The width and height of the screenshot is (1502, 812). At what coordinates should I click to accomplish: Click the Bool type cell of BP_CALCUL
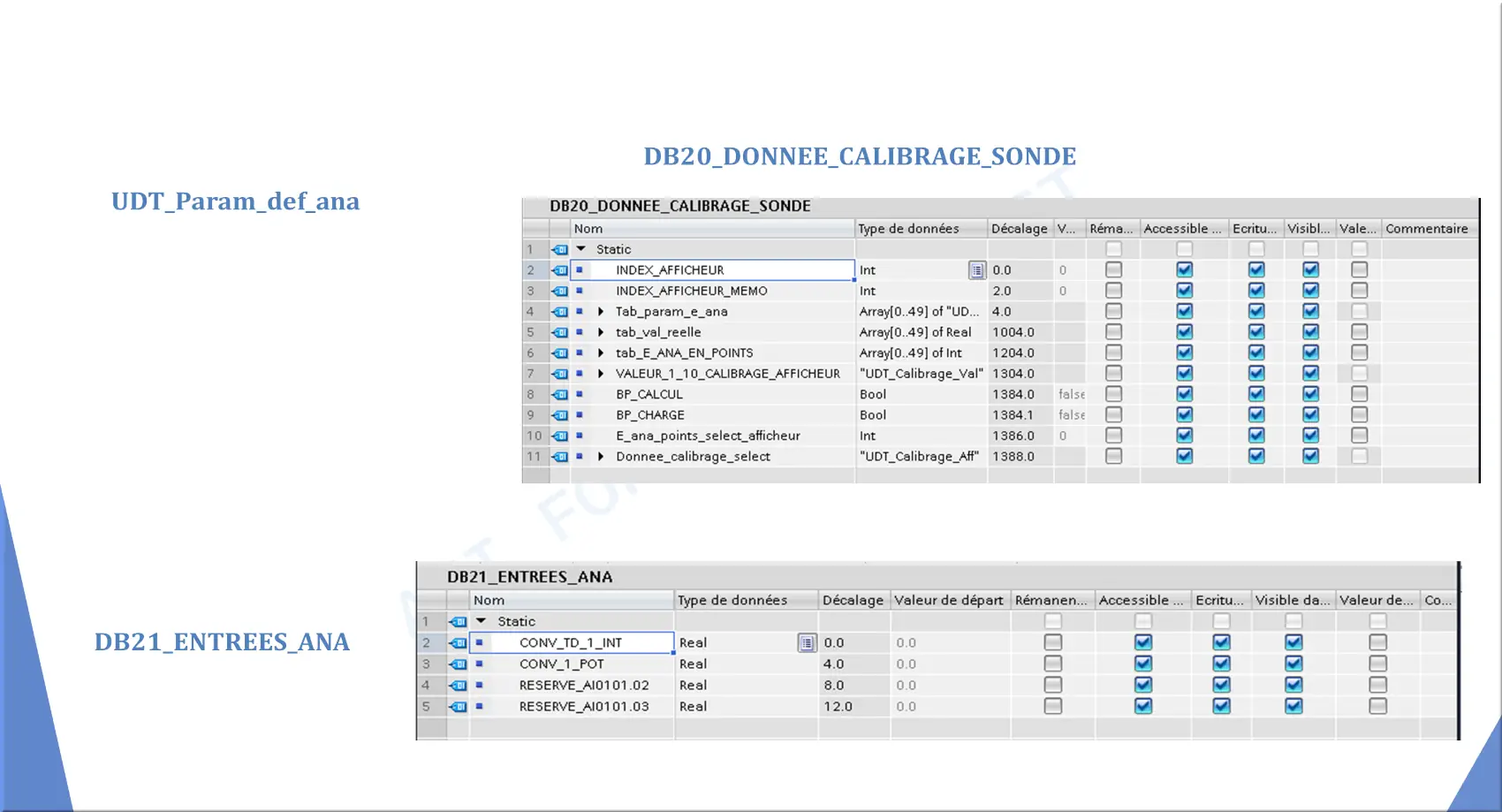click(x=922, y=394)
